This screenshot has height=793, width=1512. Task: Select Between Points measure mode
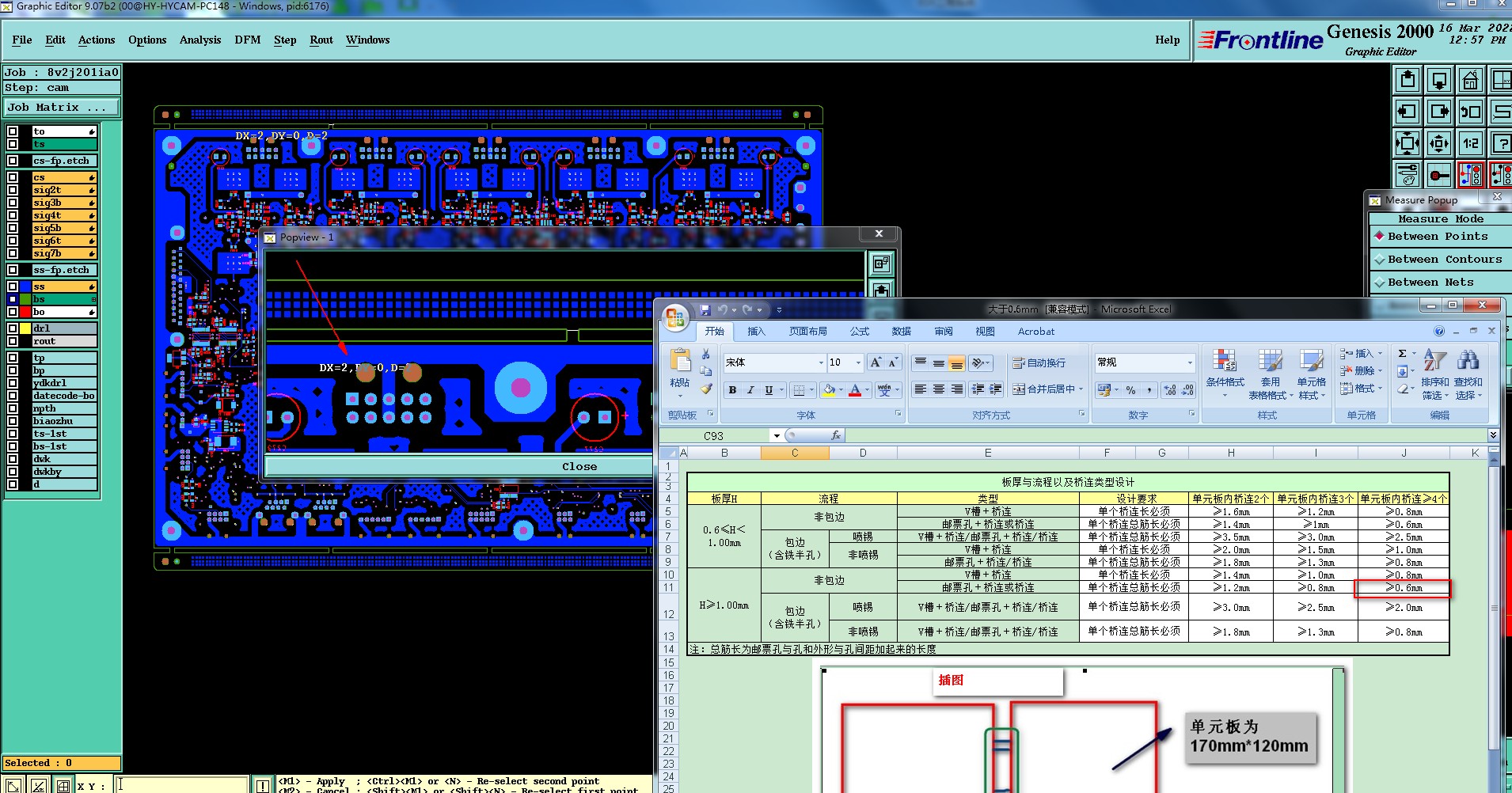click(x=1438, y=236)
